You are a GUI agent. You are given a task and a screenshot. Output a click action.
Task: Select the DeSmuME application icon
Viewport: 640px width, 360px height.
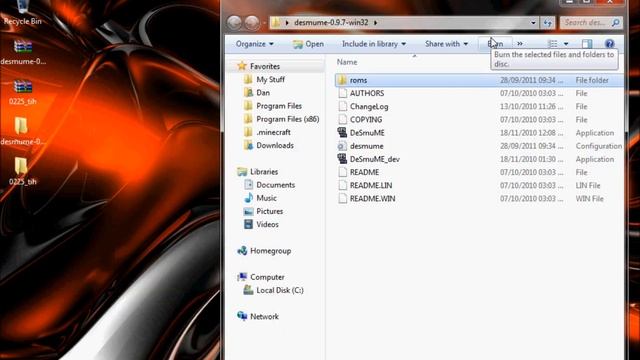[x=342, y=132]
